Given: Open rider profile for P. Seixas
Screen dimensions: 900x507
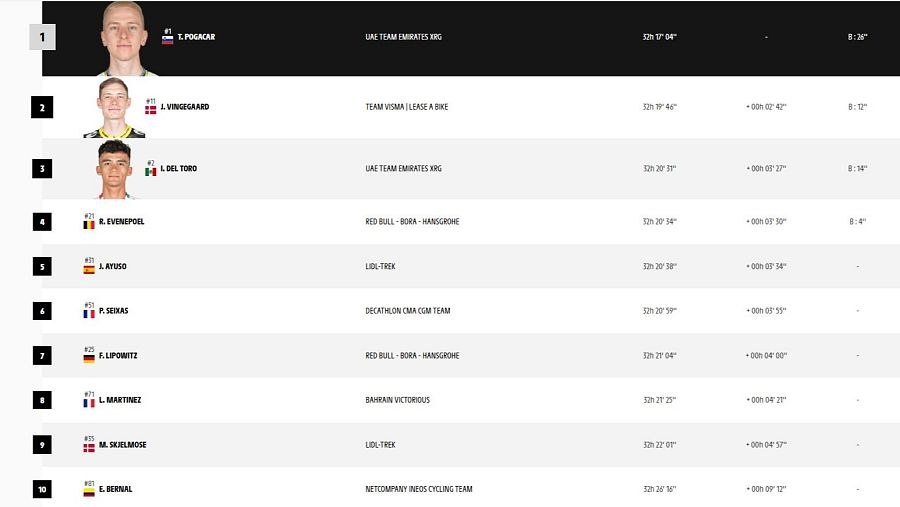Looking at the screenshot, I should (114, 311).
